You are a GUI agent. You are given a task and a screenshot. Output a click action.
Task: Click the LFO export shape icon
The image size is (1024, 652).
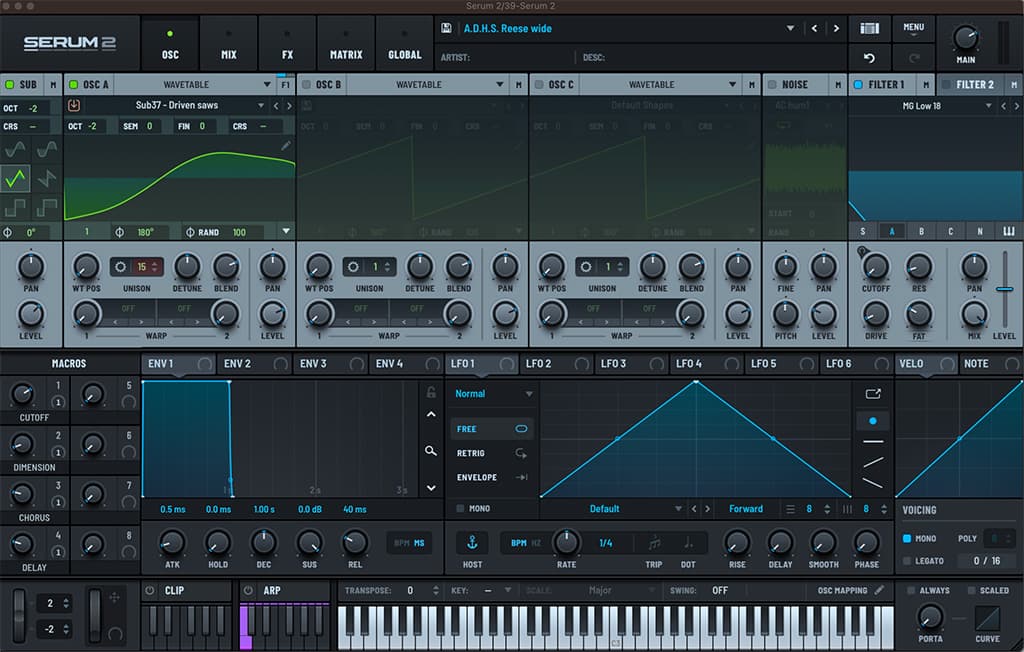click(x=873, y=393)
